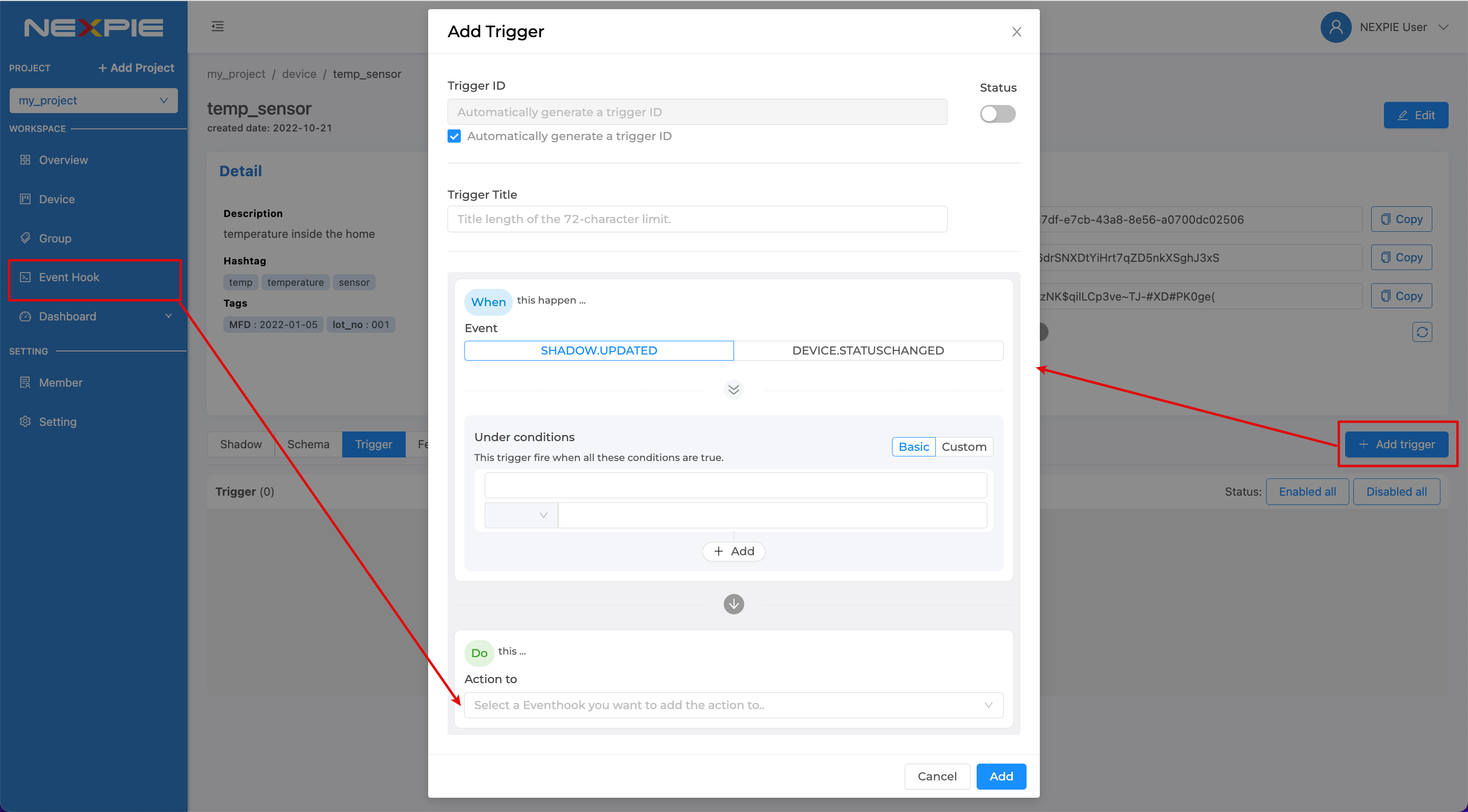Click the Event Hook terminal icon
Screen dimensions: 1468x812
click(25, 277)
